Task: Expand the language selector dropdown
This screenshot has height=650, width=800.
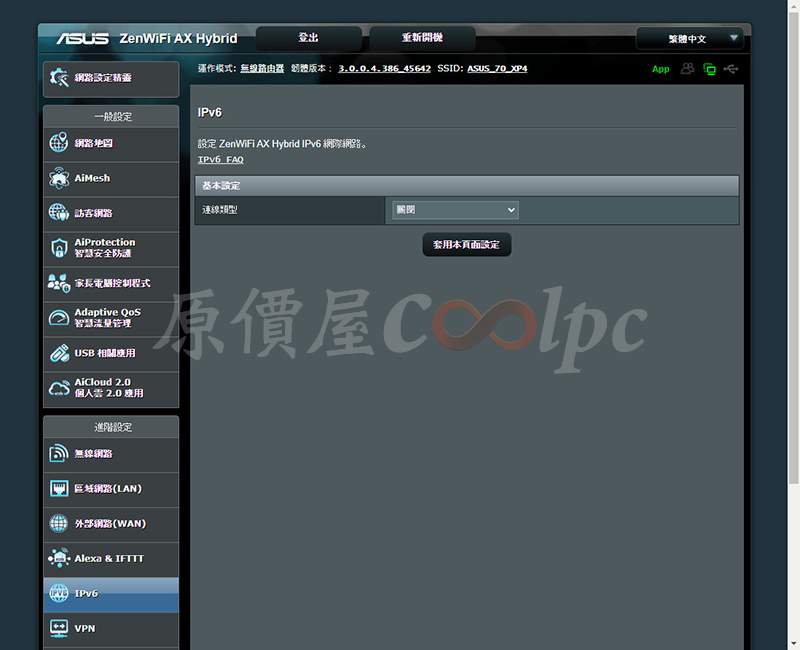Action: [x=690, y=38]
